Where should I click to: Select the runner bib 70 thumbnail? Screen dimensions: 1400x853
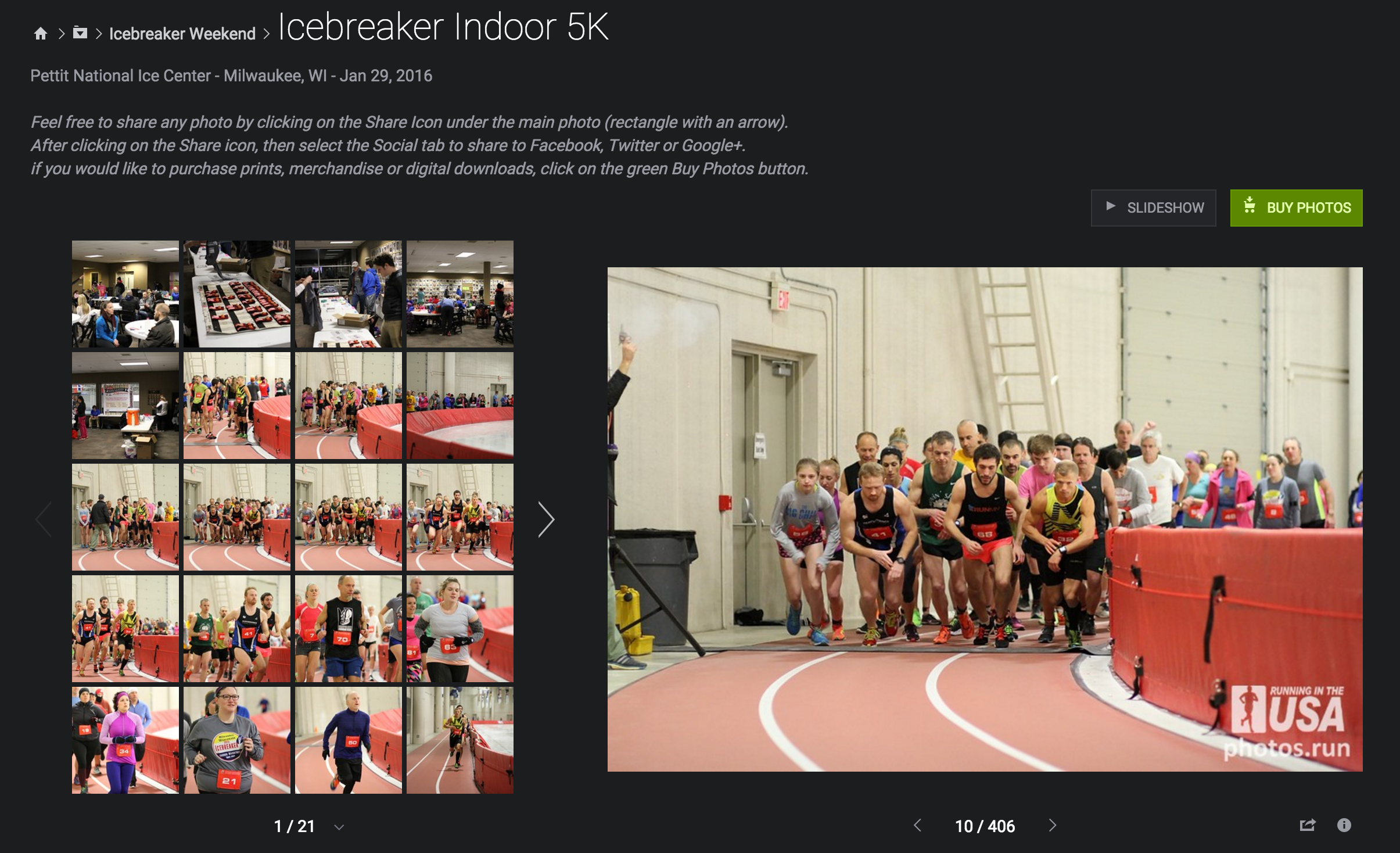tap(349, 629)
